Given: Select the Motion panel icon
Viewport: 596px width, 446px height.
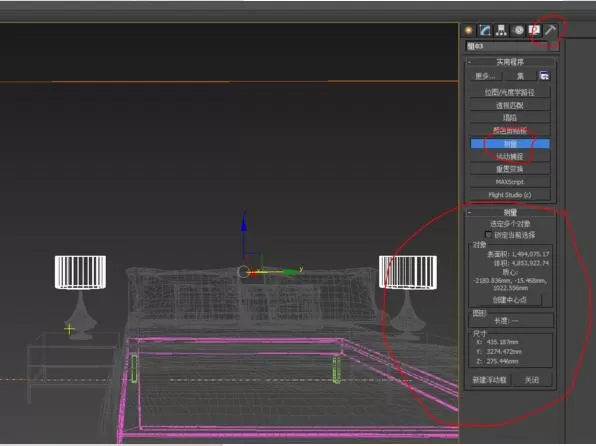Looking at the screenshot, I should (518, 30).
